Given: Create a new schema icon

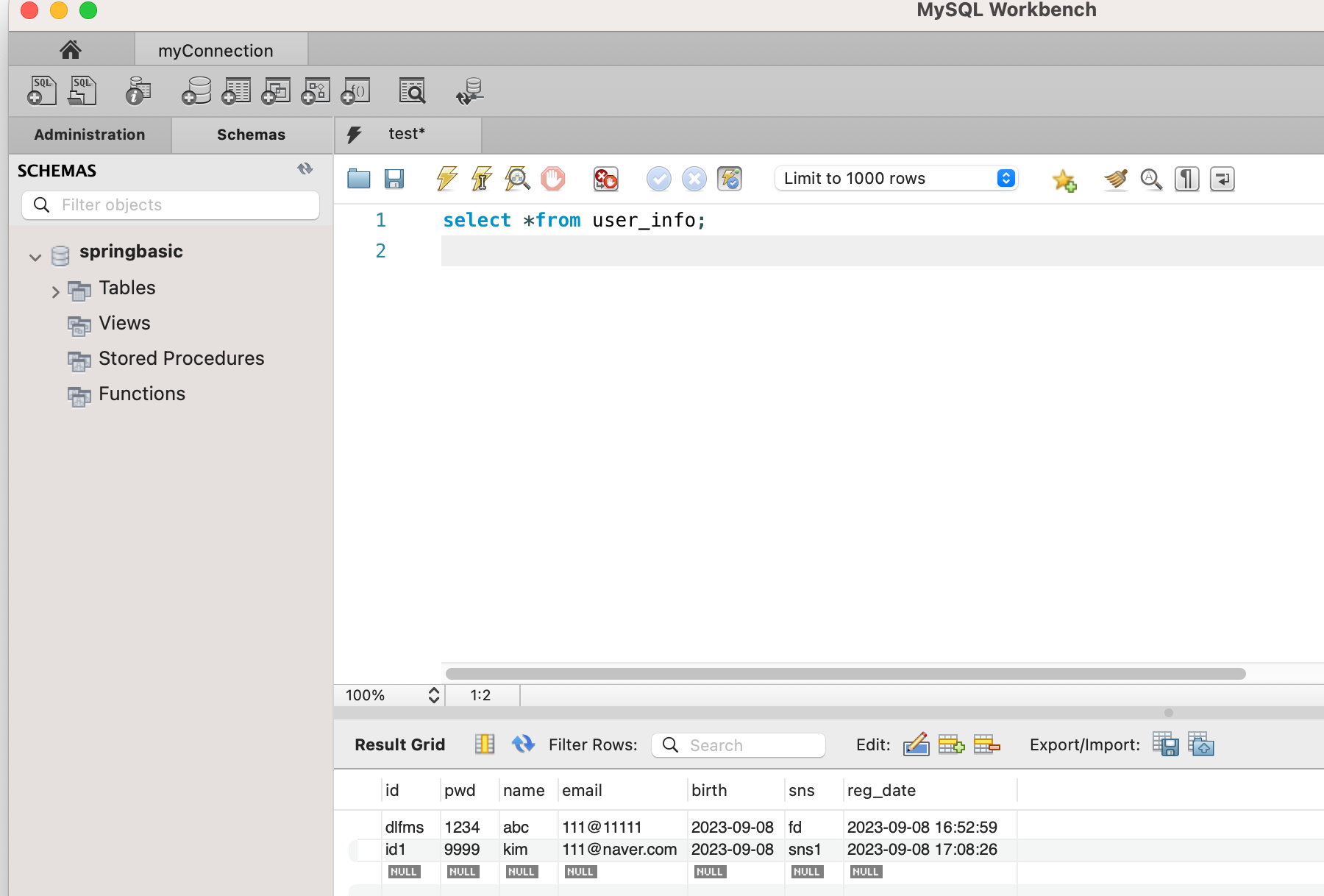Looking at the screenshot, I should [x=196, y=90].
